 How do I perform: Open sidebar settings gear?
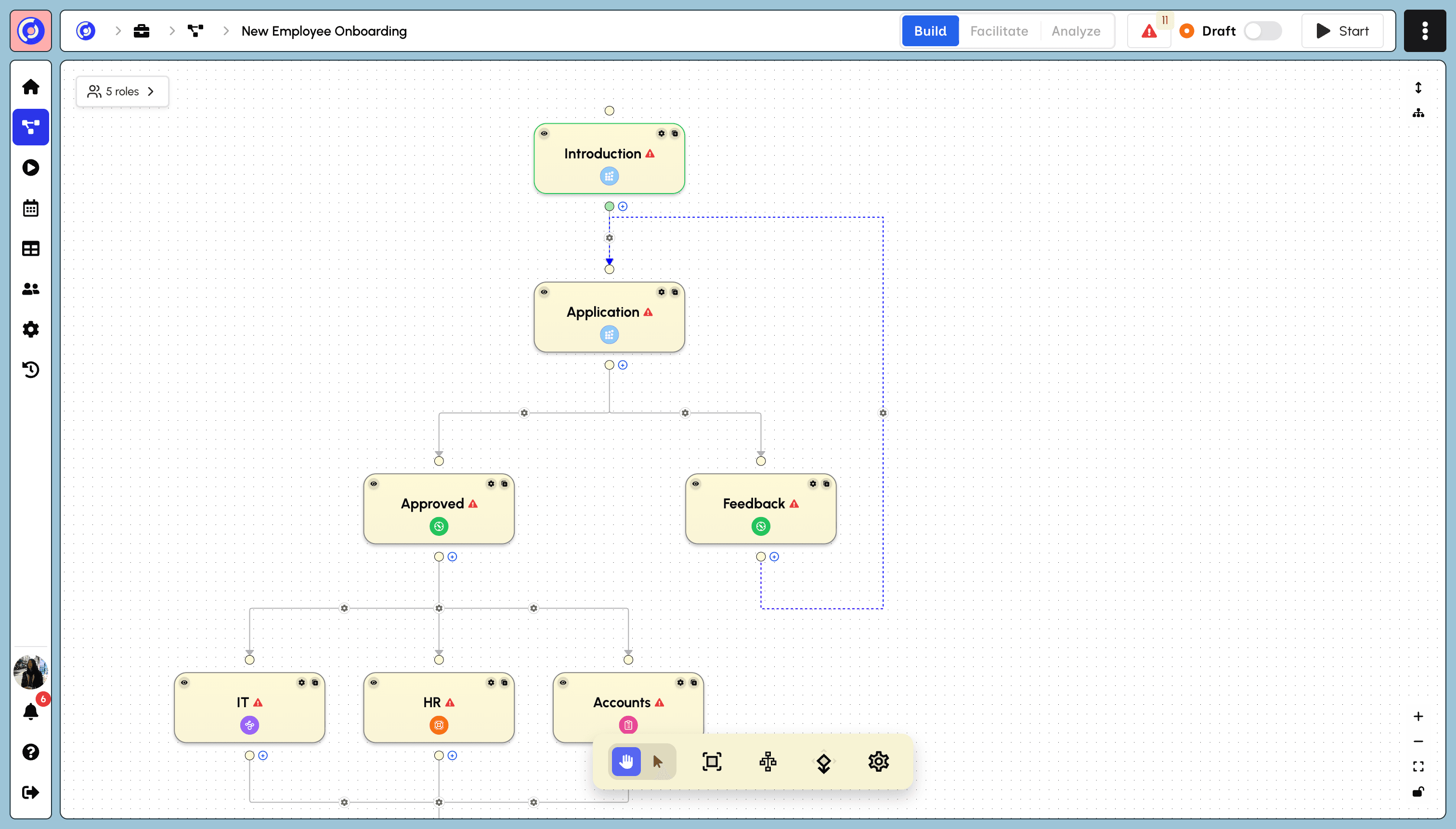coord(31,329)
